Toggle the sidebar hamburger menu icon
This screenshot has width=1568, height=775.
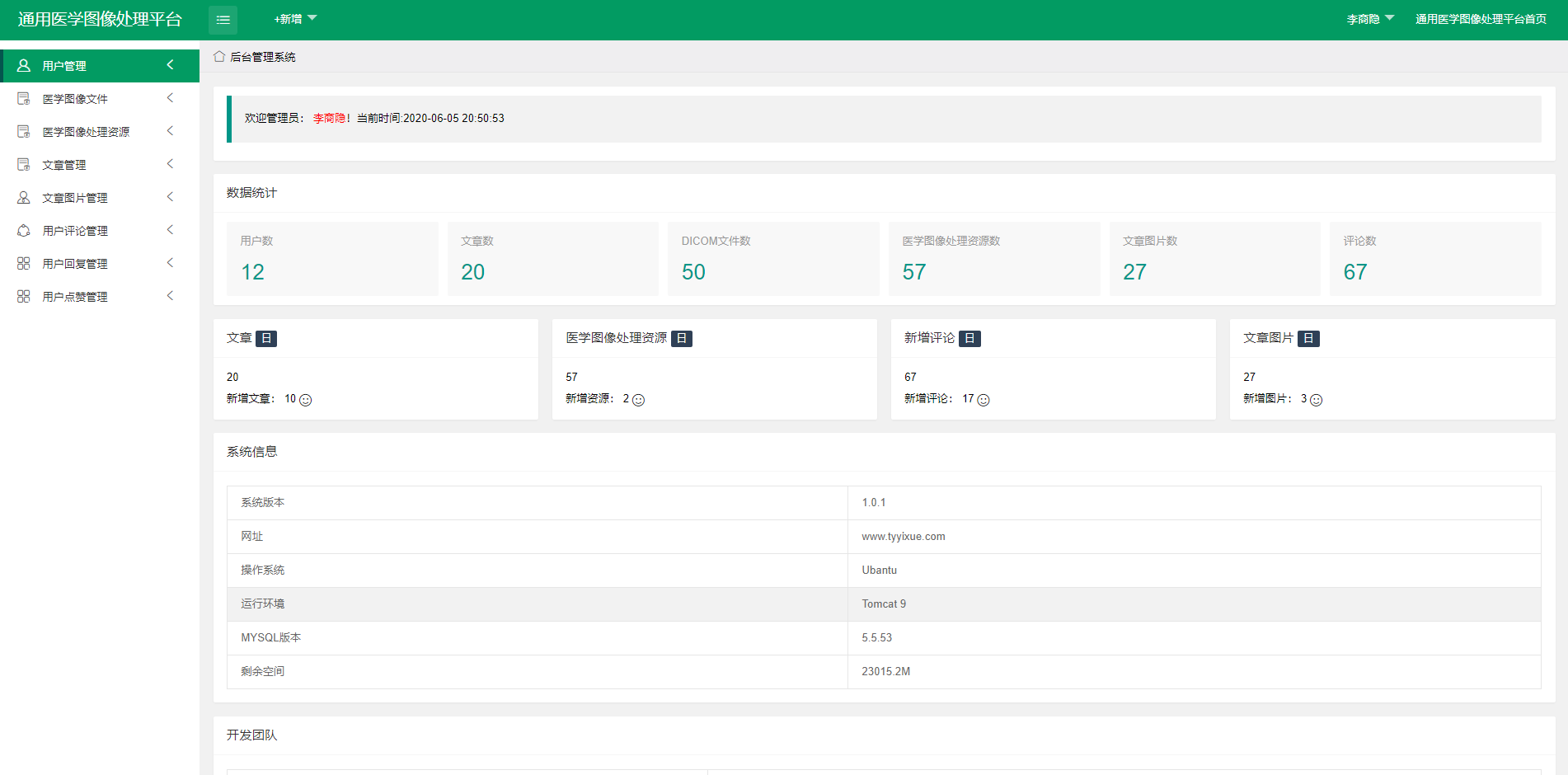pos(223,20)
